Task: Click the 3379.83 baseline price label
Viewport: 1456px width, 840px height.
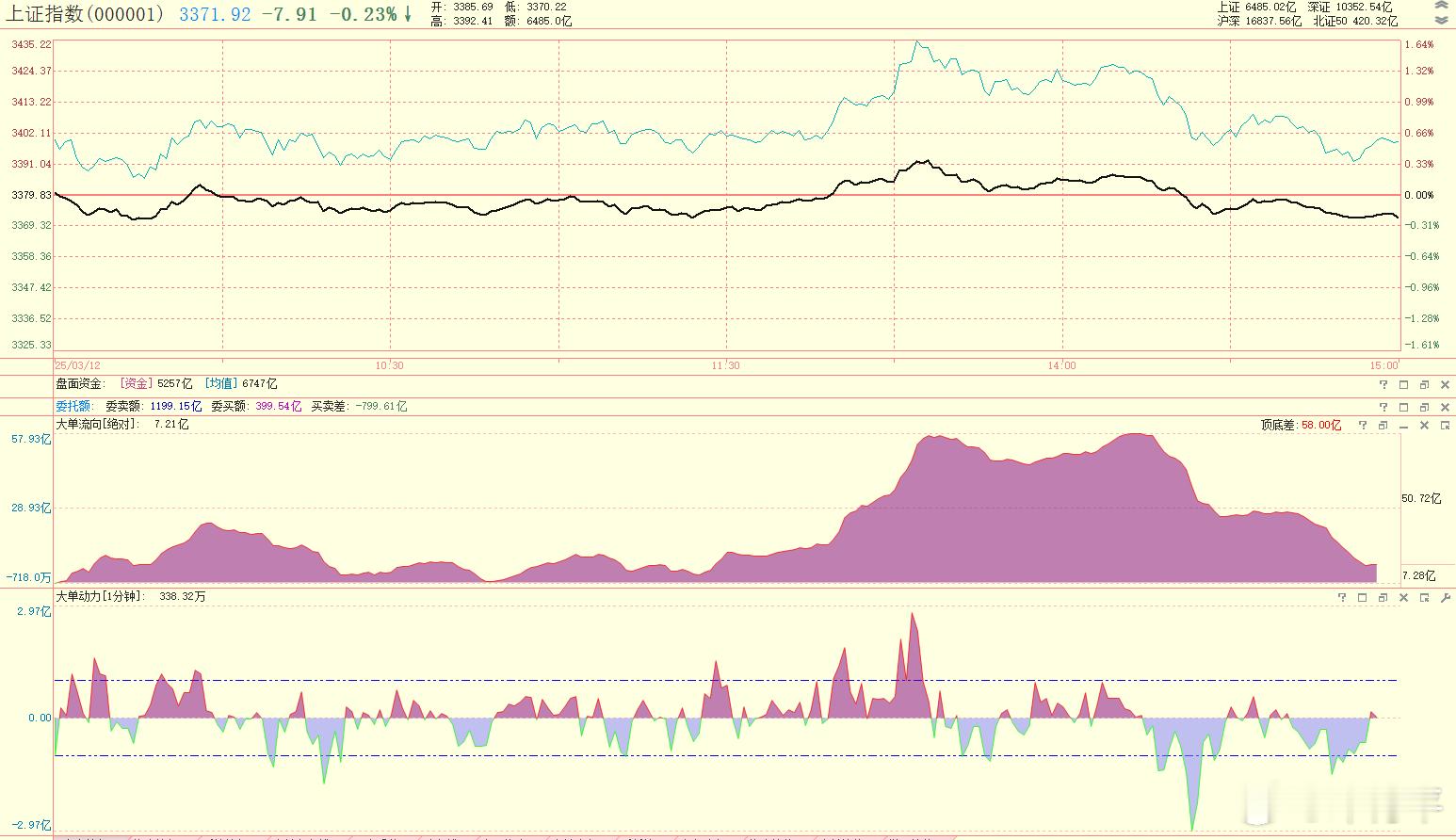Action: 31,195
